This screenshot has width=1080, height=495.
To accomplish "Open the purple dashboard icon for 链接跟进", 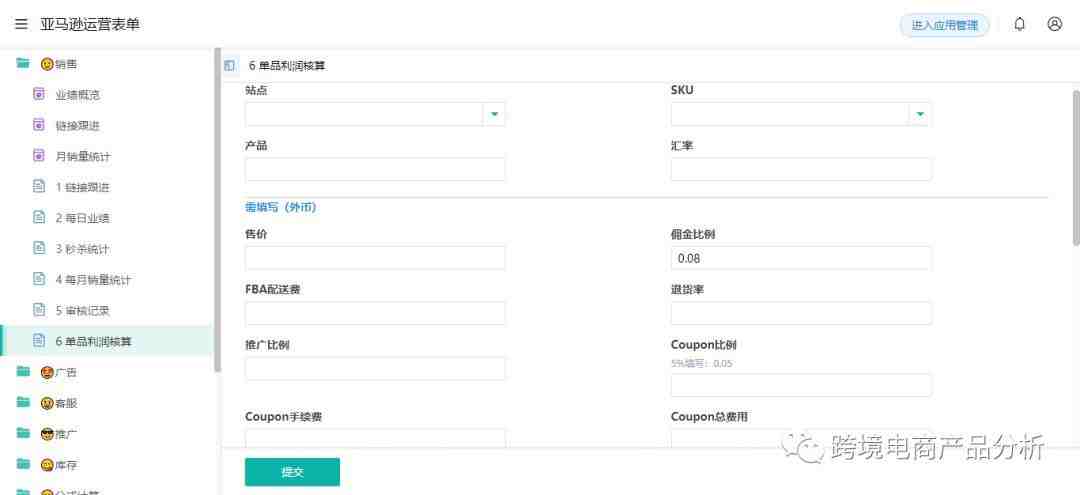I will [39, 125].
